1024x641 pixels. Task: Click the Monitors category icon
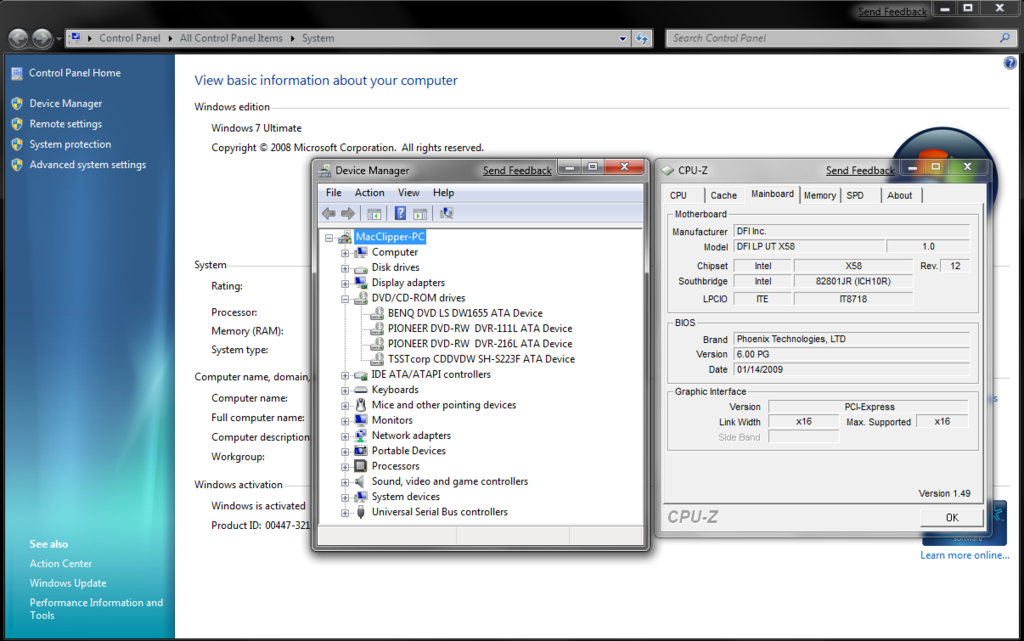coord(360,420)
